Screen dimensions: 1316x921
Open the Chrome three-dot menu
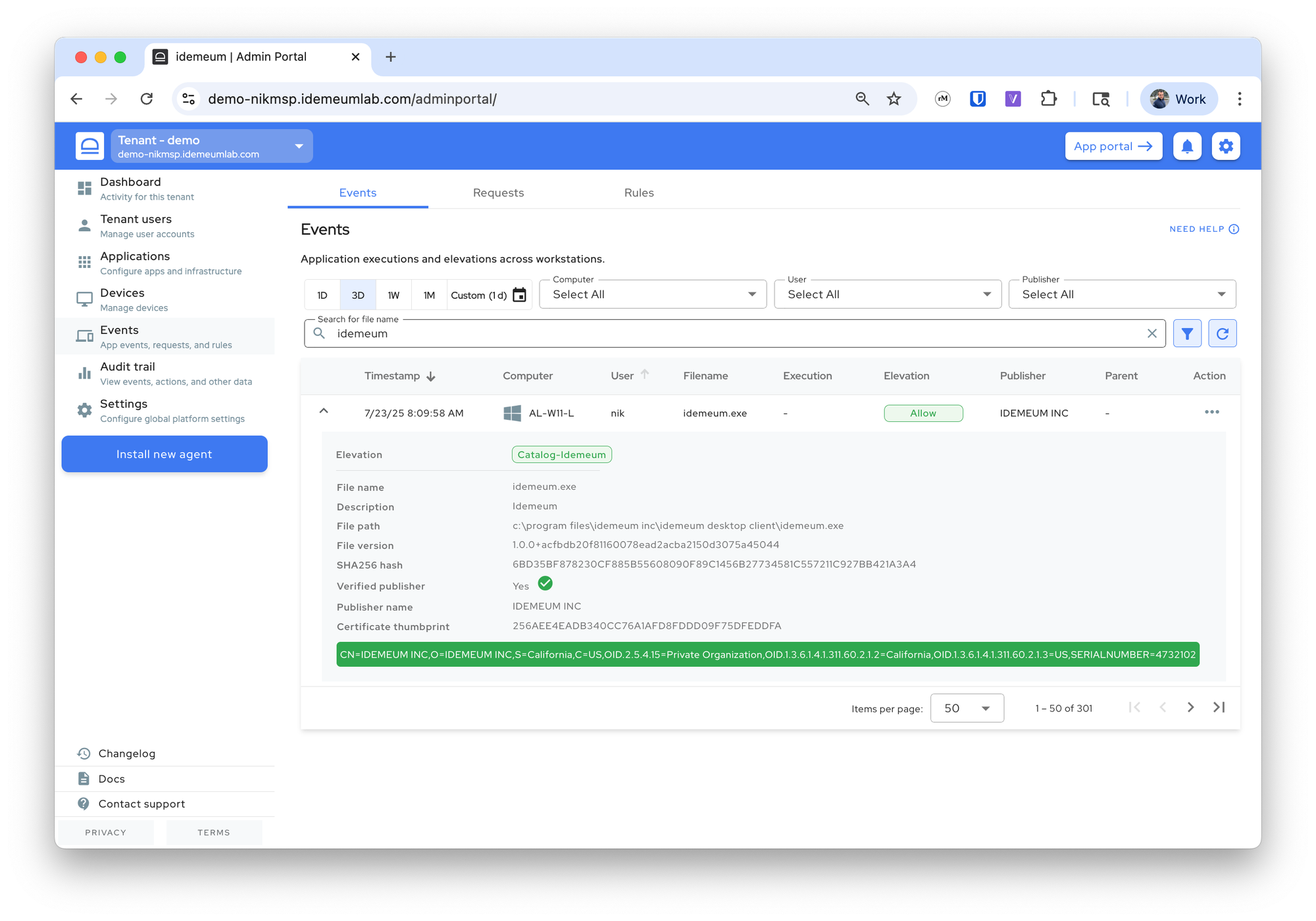pos(1240,99)
